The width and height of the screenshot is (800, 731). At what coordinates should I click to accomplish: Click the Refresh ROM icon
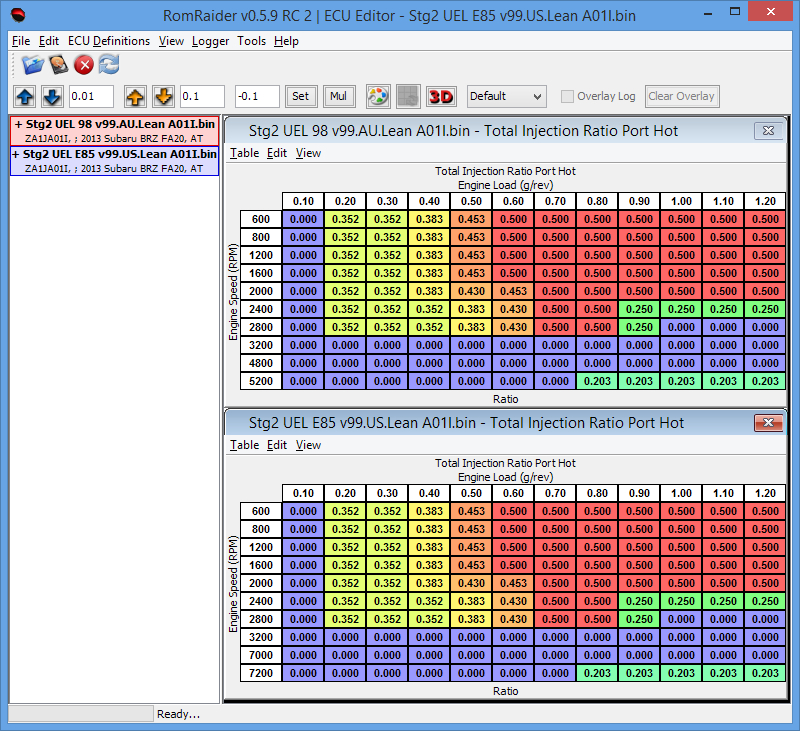tap(108, 65)
